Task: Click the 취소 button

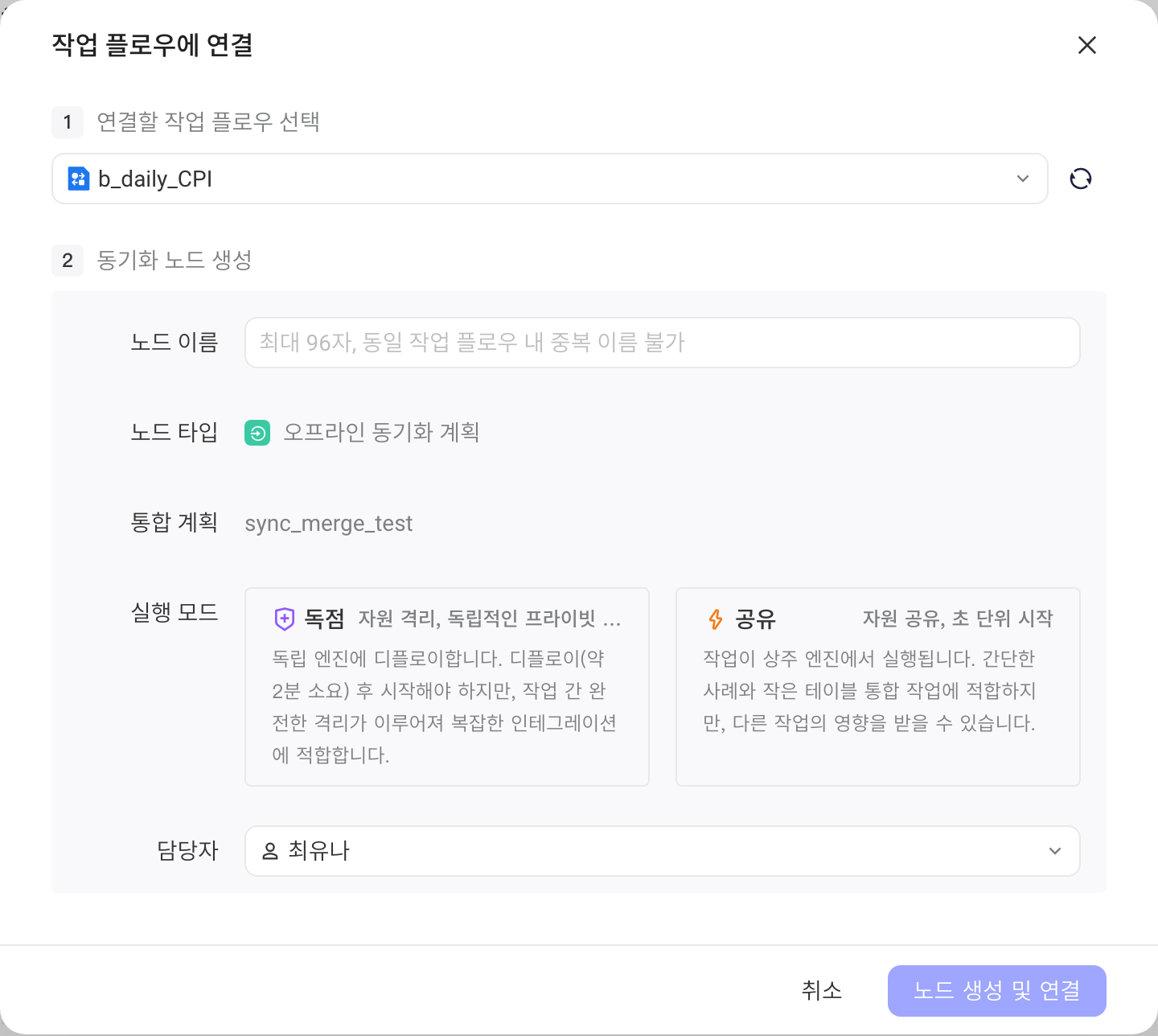Action: [822, 990]
